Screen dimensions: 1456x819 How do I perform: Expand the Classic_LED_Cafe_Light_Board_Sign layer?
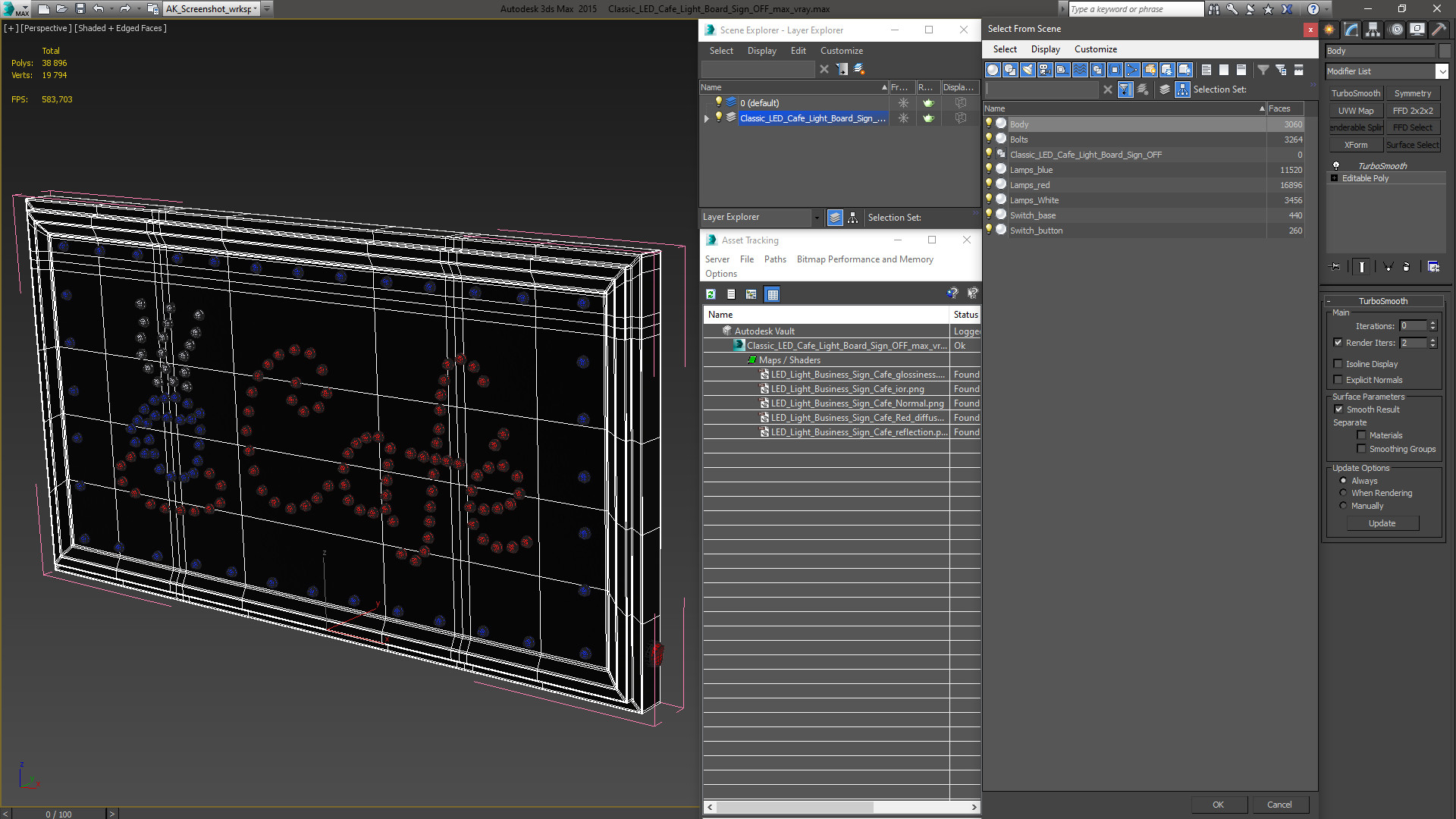pyautogui.click(x=707, y=118)
